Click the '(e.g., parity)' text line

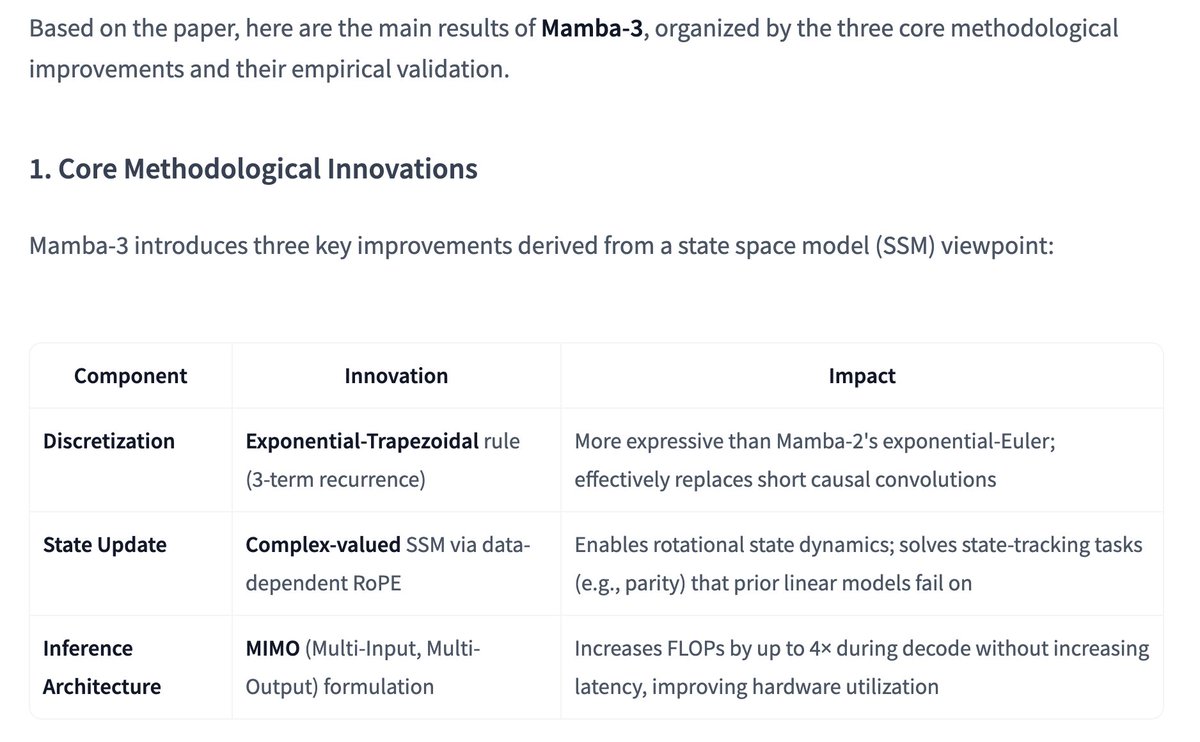[773, 583]
